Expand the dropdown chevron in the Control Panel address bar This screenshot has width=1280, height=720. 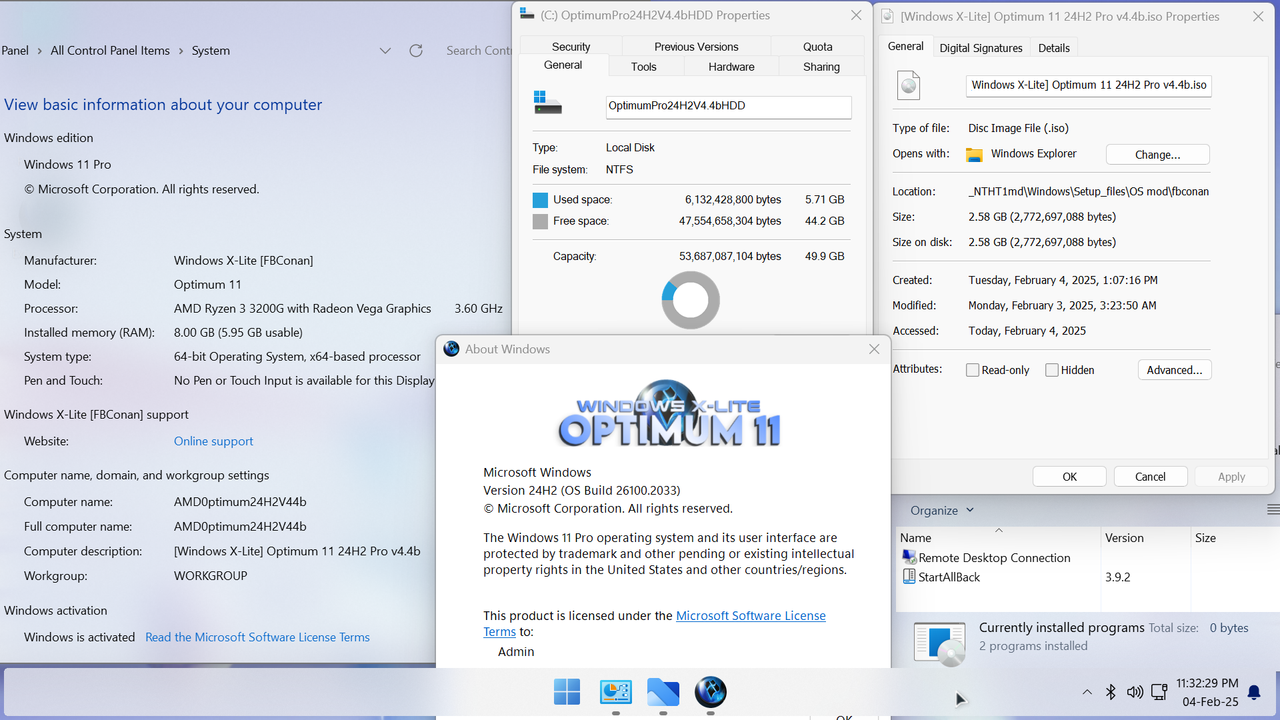point(385,50)
